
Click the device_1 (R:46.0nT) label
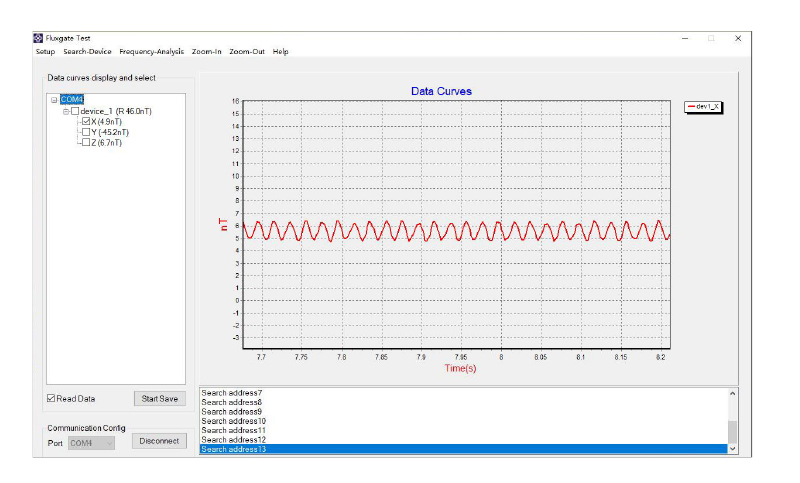click(116, 111)
